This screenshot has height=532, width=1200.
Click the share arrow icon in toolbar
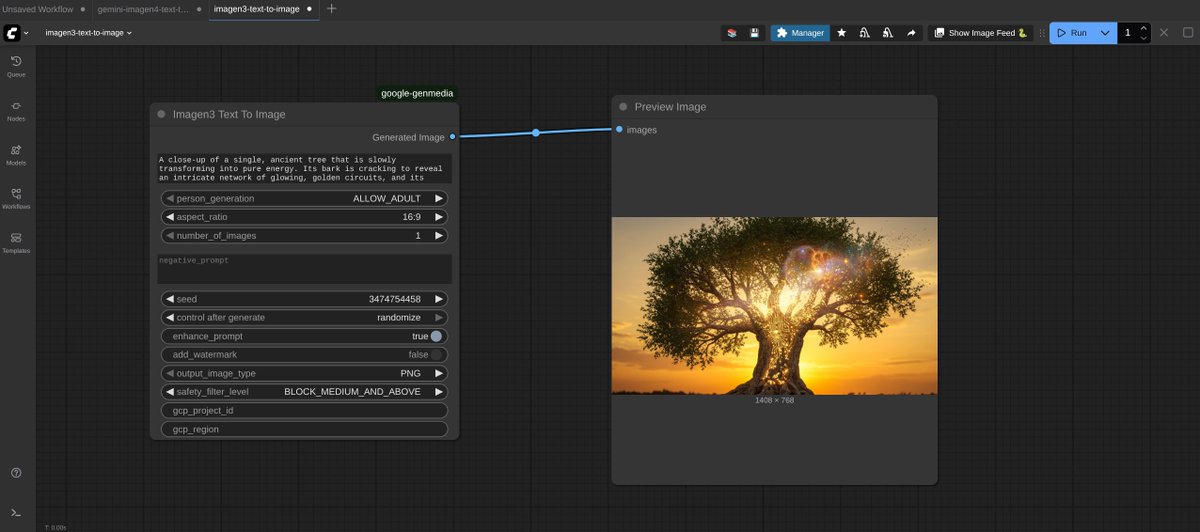click(x=911, y=33)
